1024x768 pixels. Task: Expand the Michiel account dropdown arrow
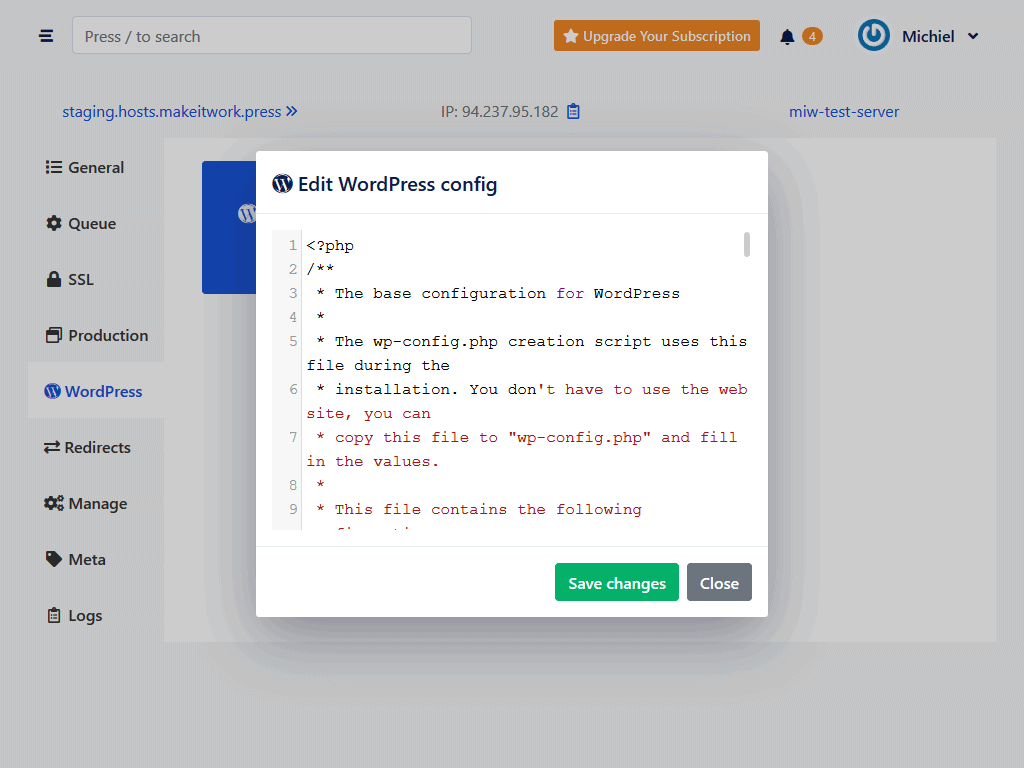[x=973, y=36]
